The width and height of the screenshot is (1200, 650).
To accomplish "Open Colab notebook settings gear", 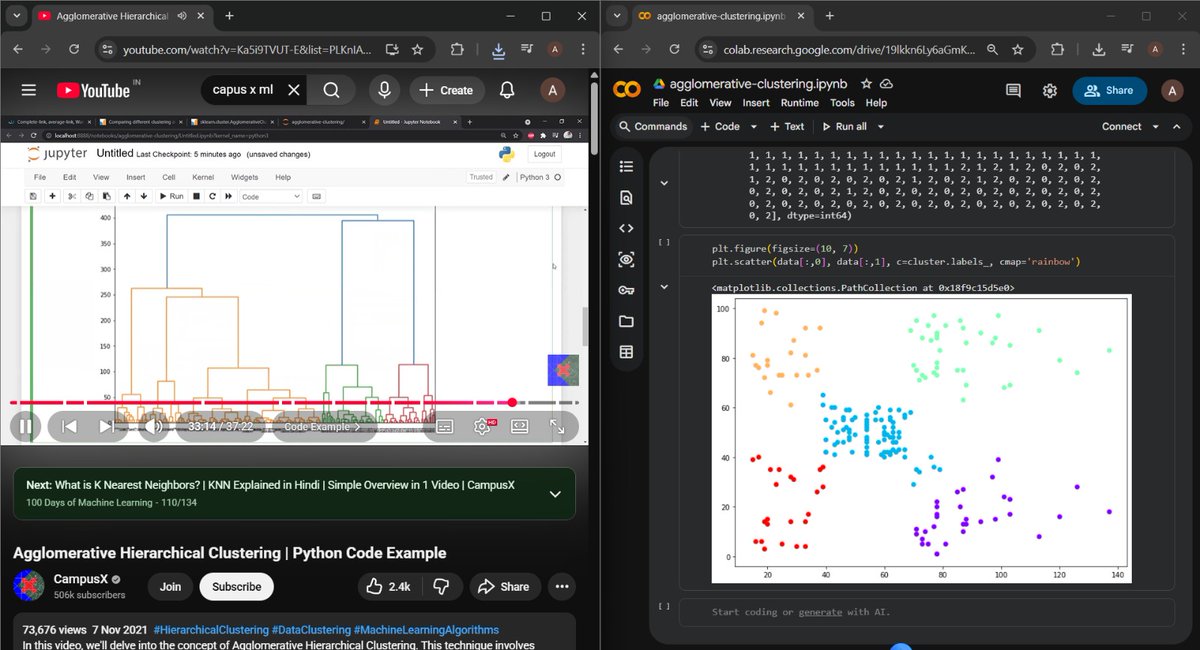I will click(1050, 90).
